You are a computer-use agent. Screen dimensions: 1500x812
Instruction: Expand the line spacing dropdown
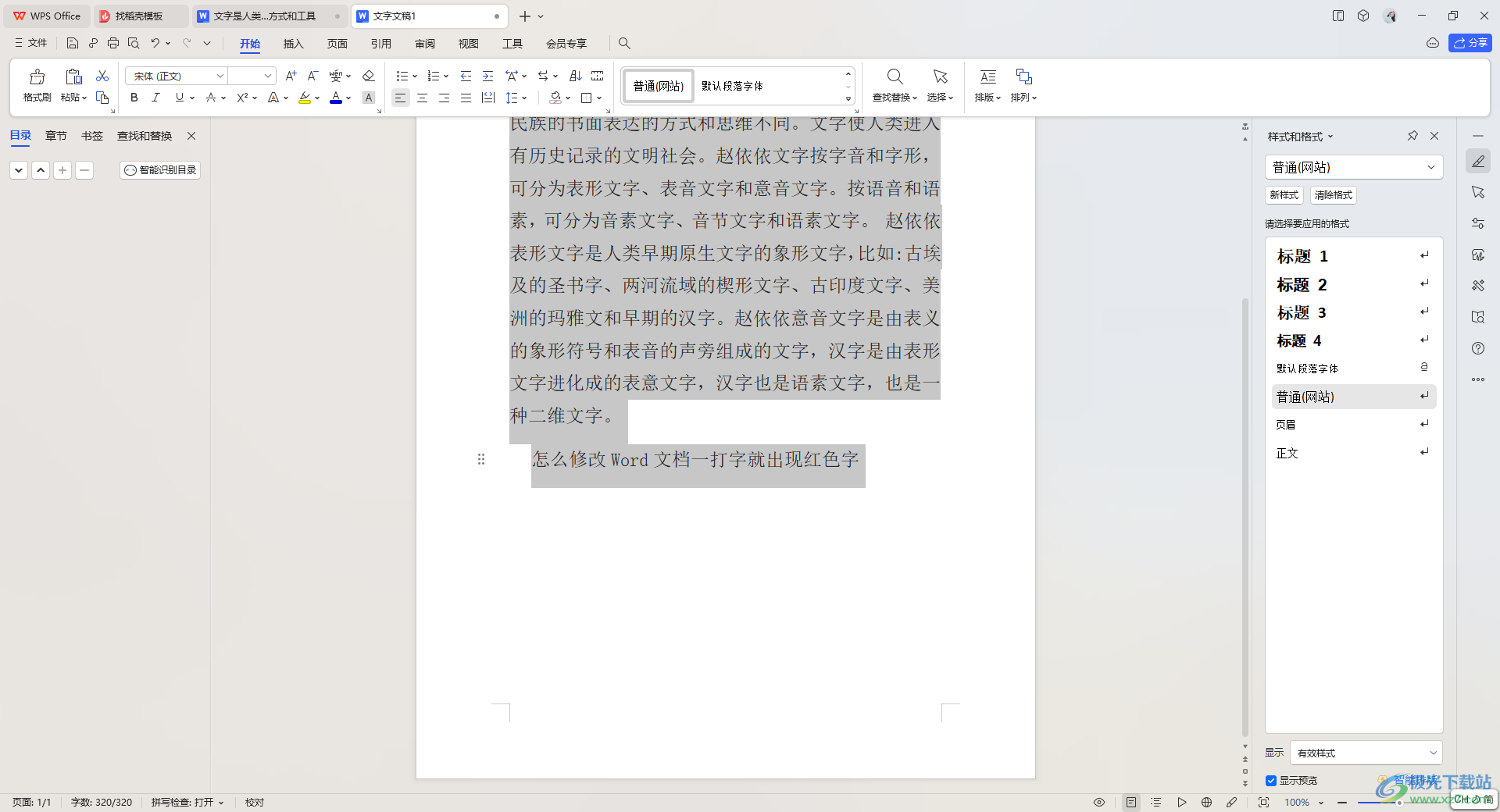tap(524, 98)
